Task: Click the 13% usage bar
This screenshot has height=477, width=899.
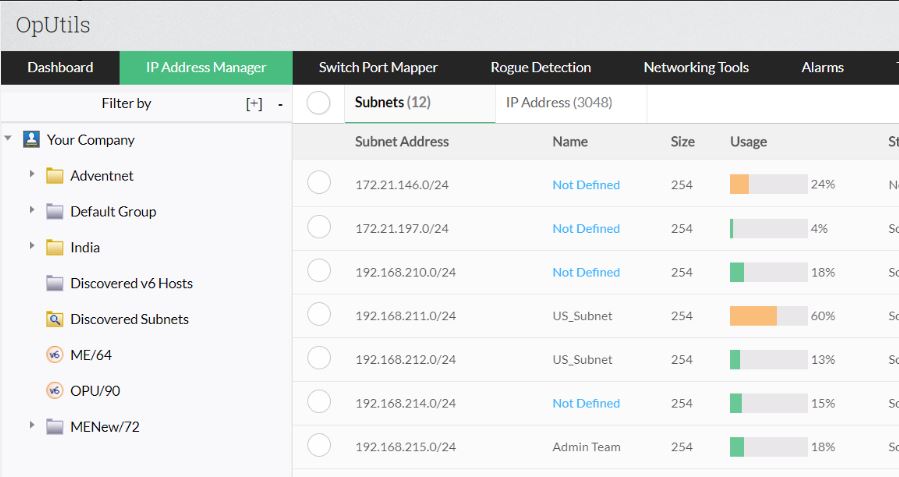Action: point(768,359)
